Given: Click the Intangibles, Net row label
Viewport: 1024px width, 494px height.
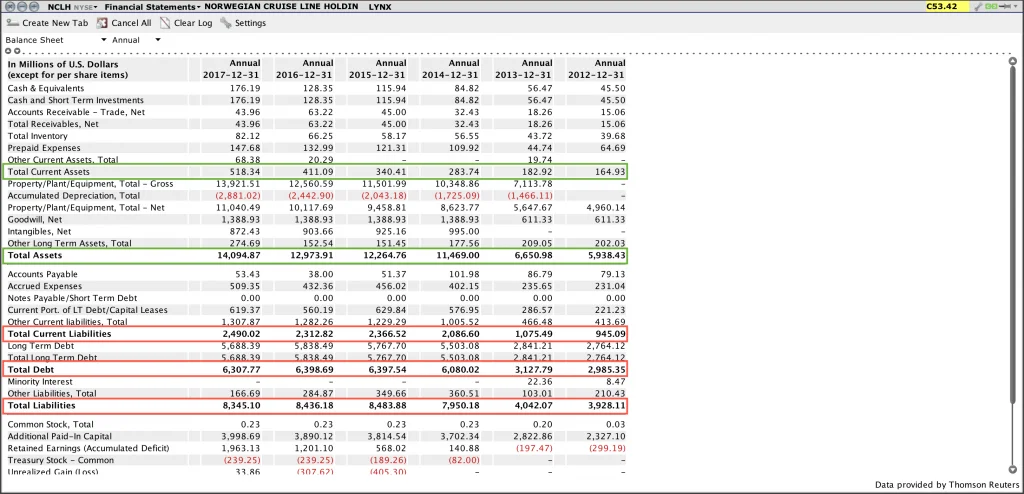Looking at the screenshot, I should 39,231.
